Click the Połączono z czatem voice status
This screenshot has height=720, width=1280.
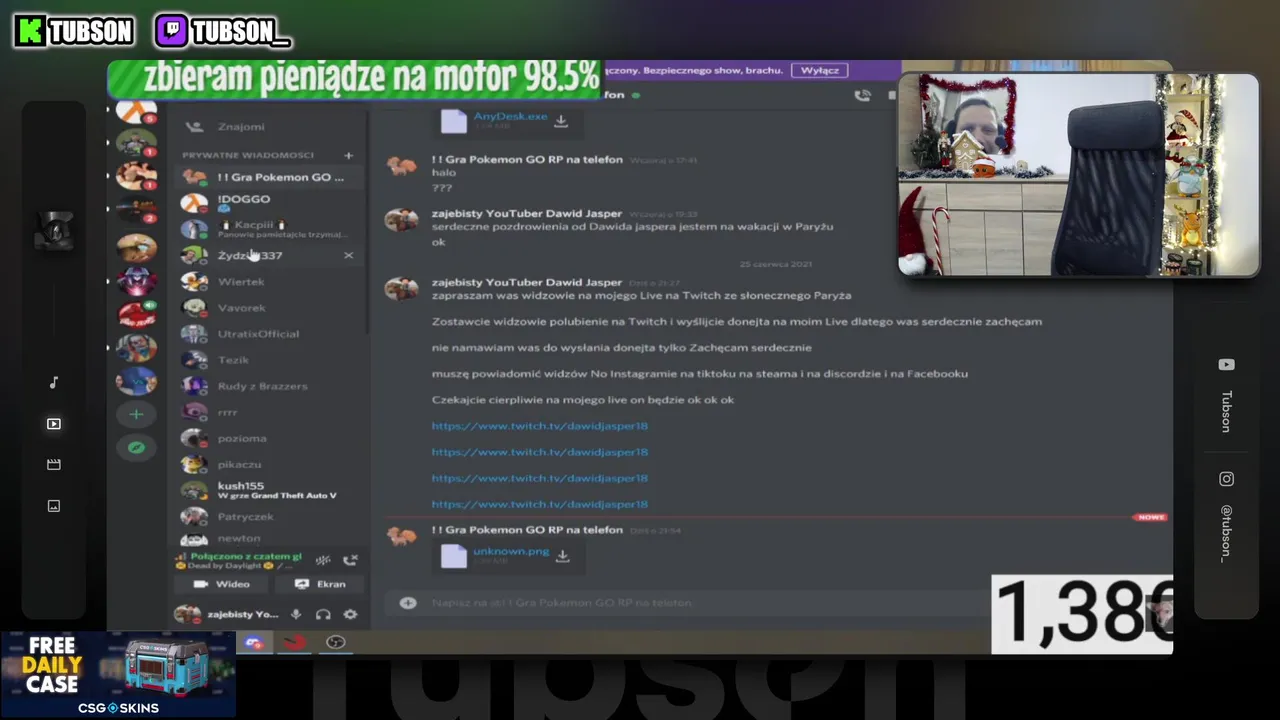[x=245, y=556]
